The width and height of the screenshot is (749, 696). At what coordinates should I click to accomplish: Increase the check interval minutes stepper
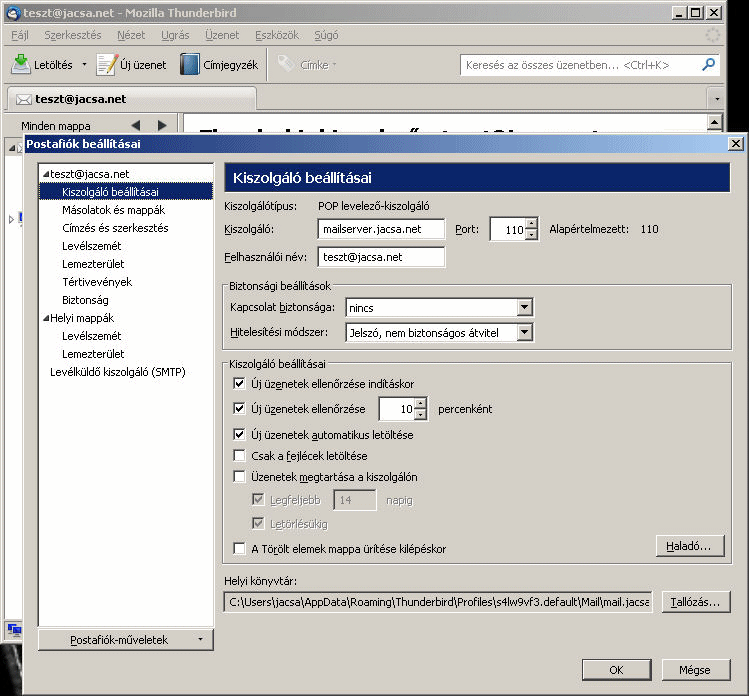click(x=420, y=403)
